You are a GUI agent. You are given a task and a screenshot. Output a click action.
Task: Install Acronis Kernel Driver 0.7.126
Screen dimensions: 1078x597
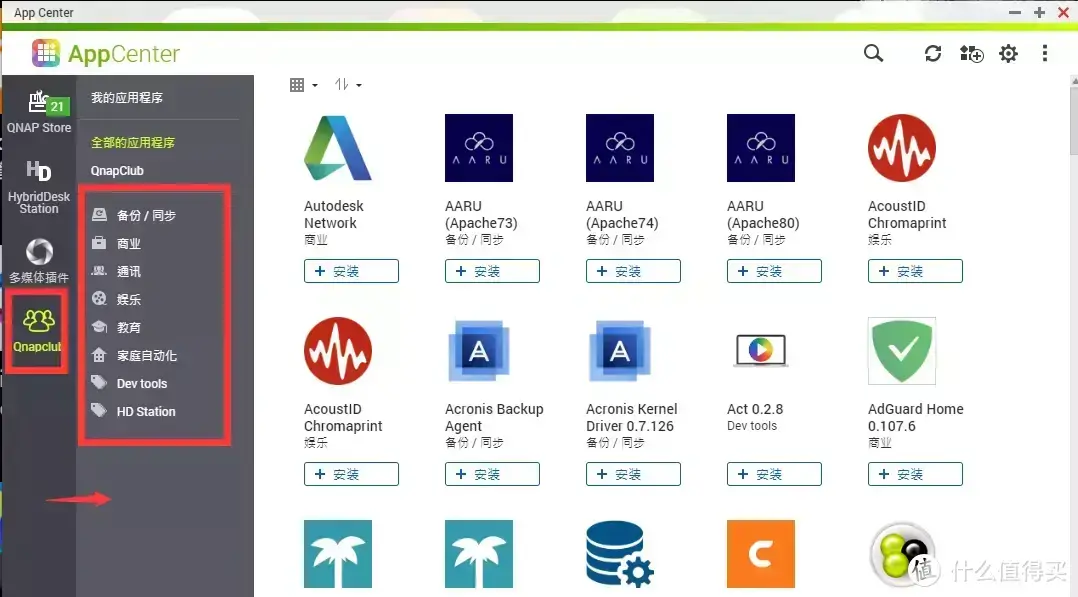(x=633, y=474)
